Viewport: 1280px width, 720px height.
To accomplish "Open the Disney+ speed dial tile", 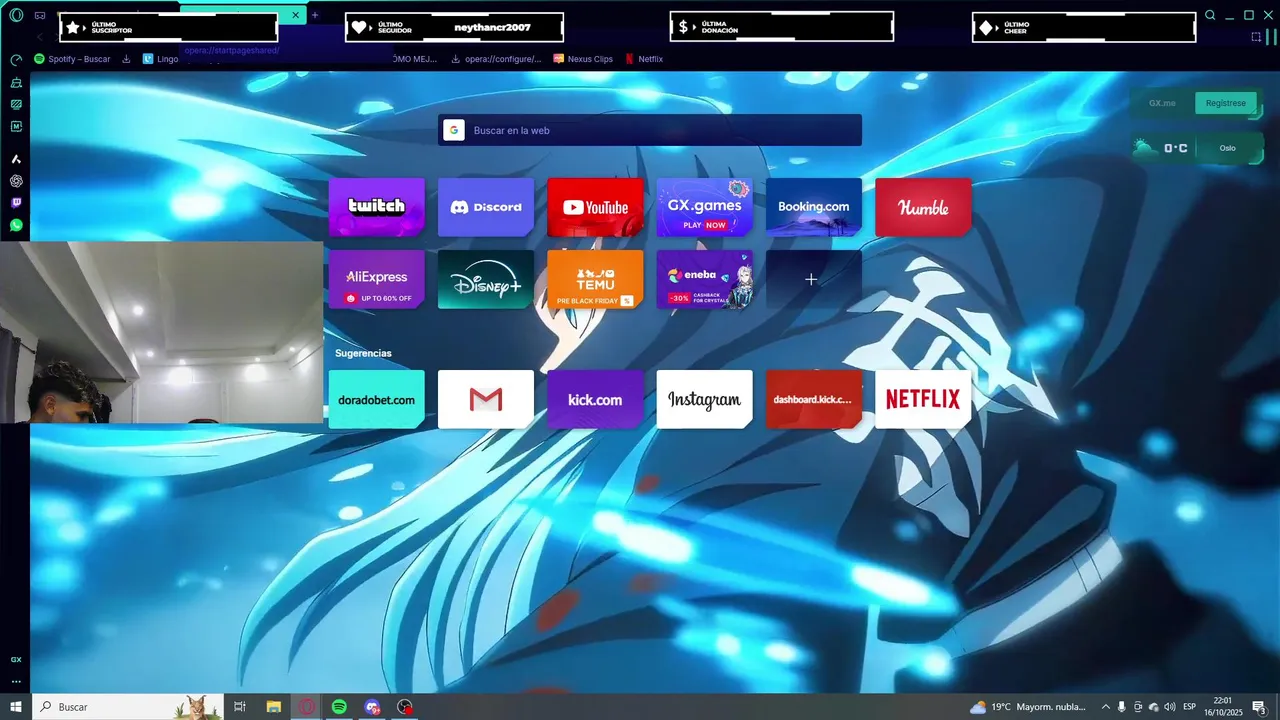I will point(486,279).
